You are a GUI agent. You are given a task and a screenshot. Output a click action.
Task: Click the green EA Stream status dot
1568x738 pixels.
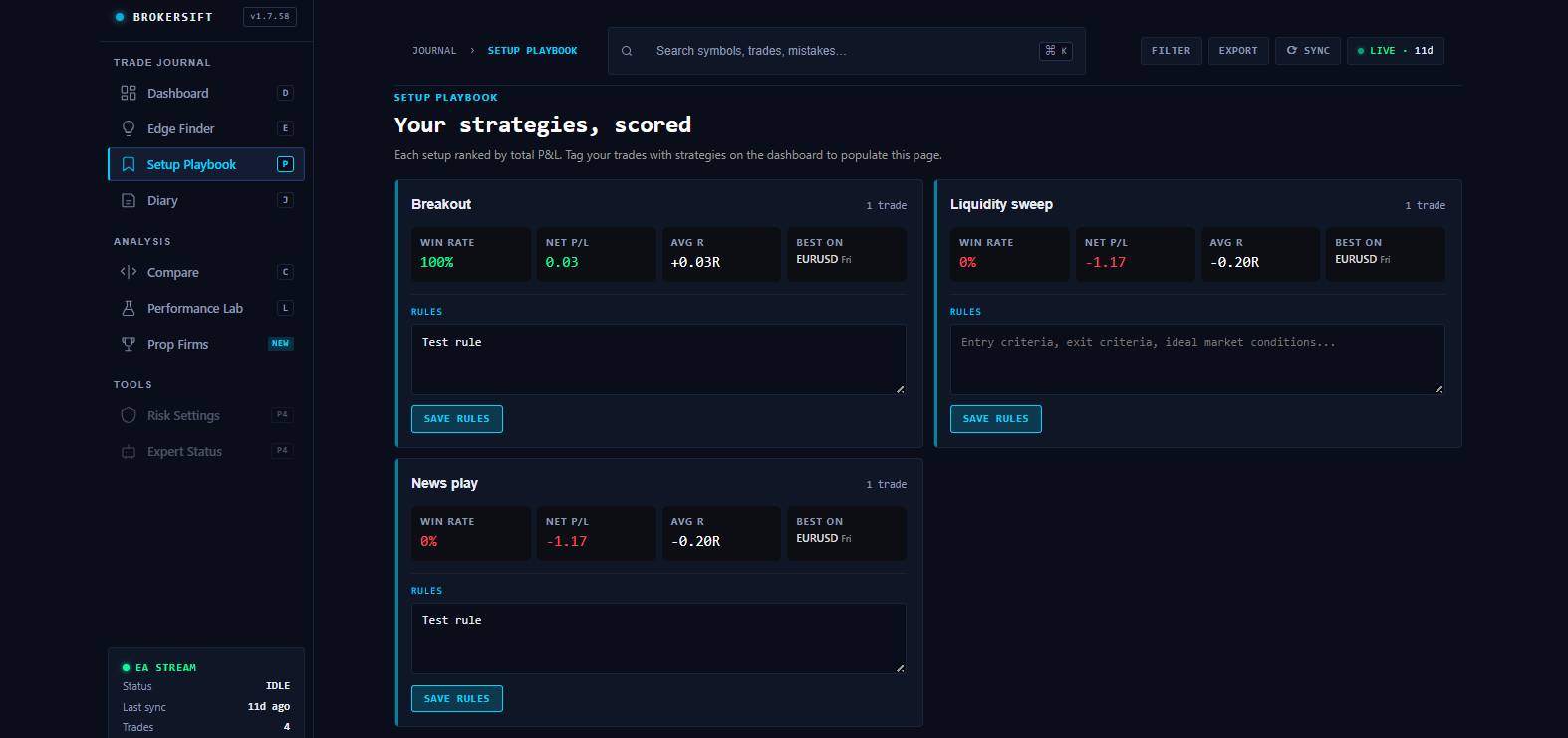126,668
